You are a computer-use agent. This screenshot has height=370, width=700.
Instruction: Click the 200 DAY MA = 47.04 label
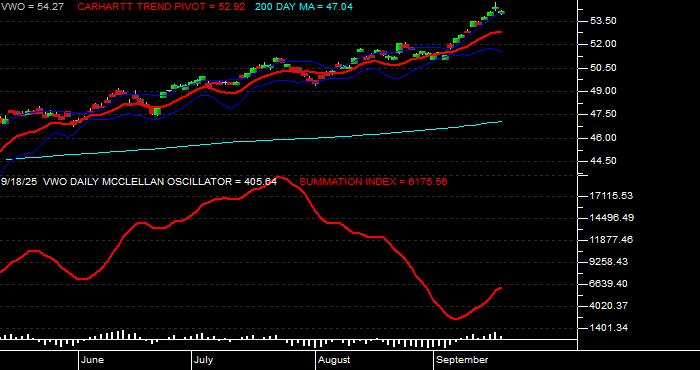304,7
